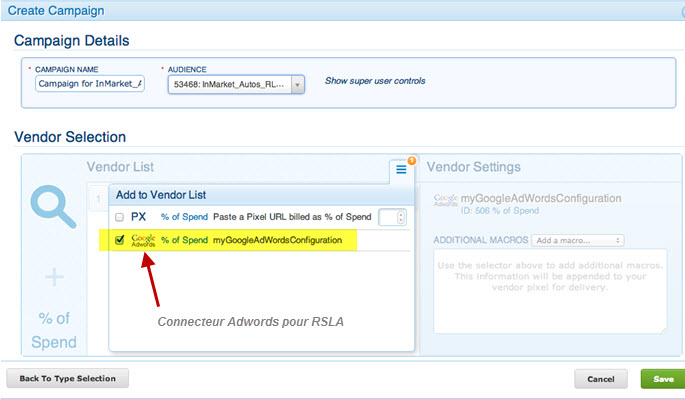This screenshot has height=399, width=685.
Task: Click Paste a Pixel URL description text
Action: pos(292,217)
